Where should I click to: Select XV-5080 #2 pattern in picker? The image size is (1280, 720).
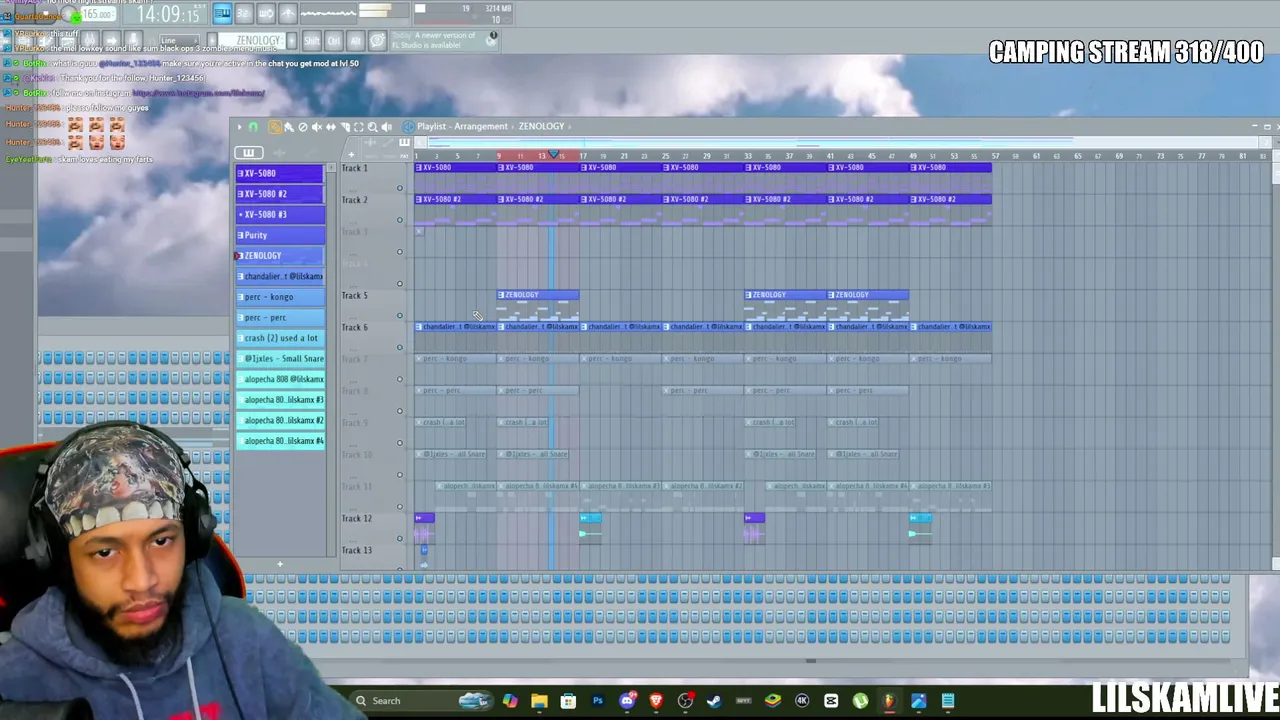(280, 194)
